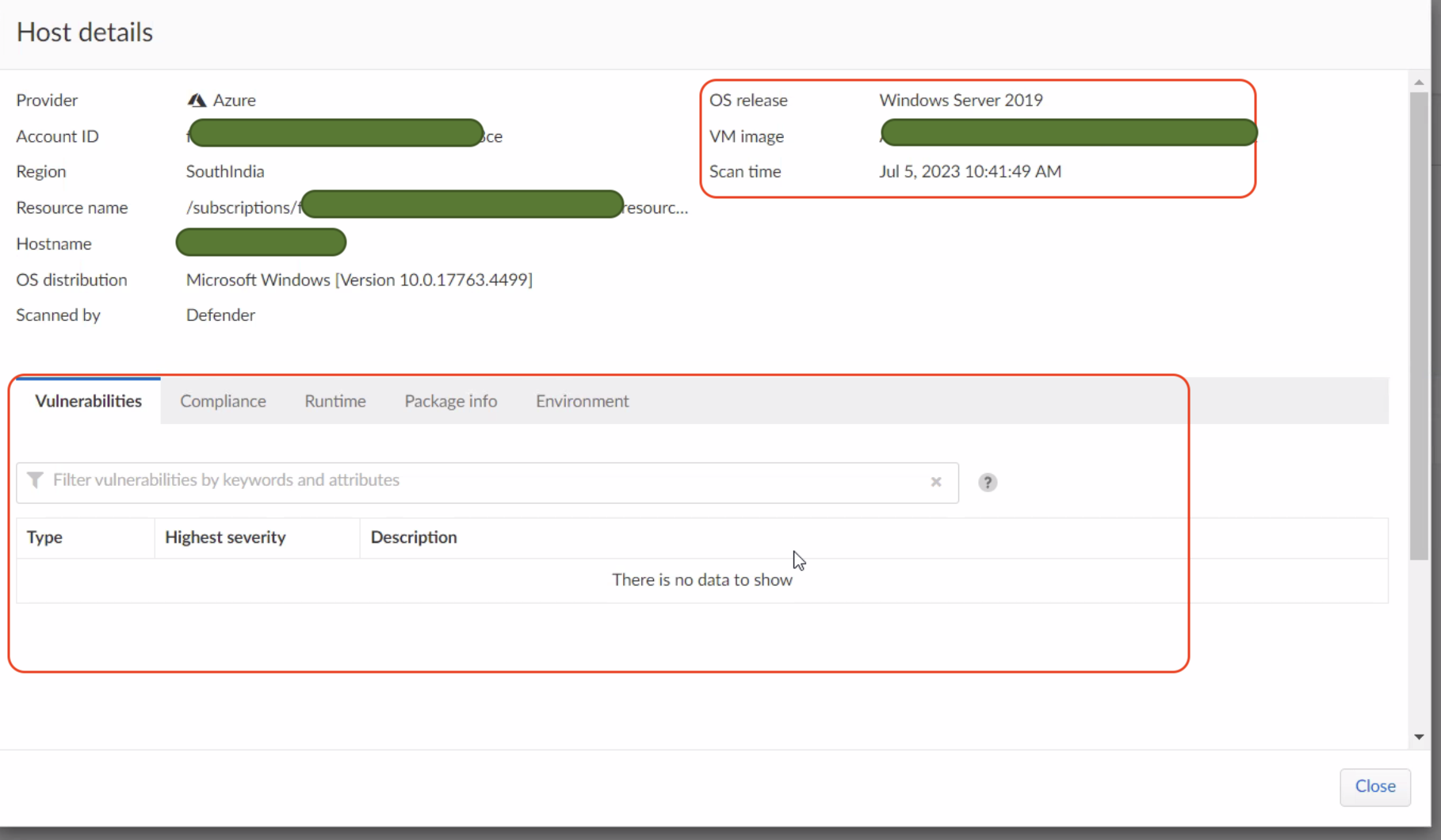Sort by the Highest severity column header
The width and height of the screenshot is (1441, 840).
pos(225,537)
